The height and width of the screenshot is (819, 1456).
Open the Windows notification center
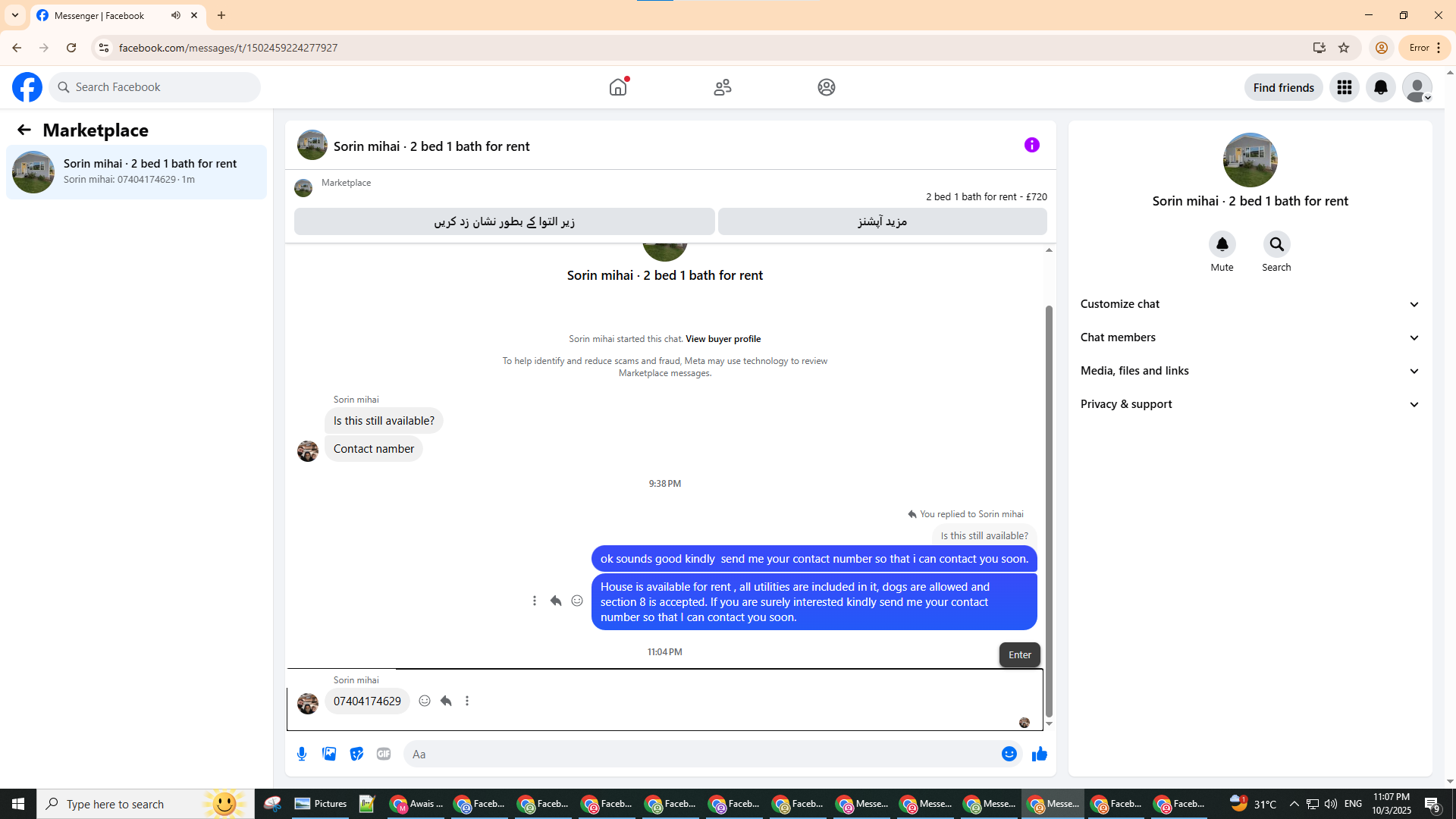click(1432, 804)
